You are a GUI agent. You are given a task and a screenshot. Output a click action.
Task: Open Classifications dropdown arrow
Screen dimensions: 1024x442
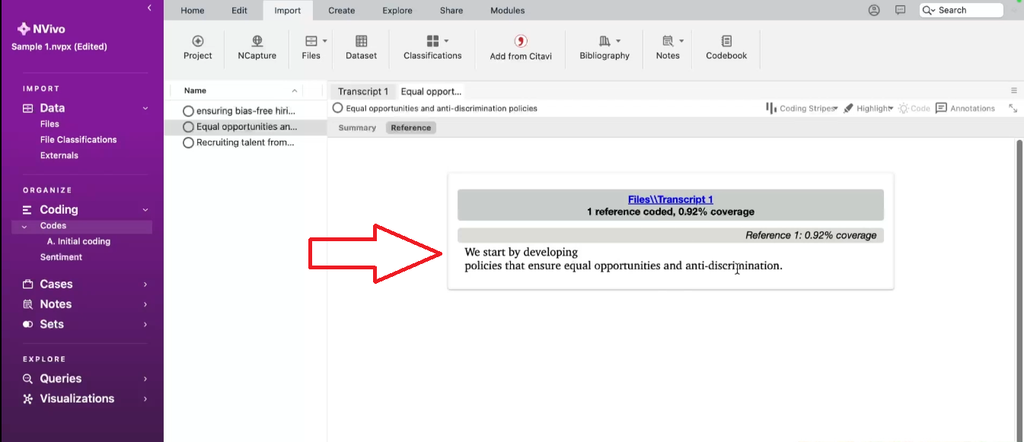(x=446, y=40)
